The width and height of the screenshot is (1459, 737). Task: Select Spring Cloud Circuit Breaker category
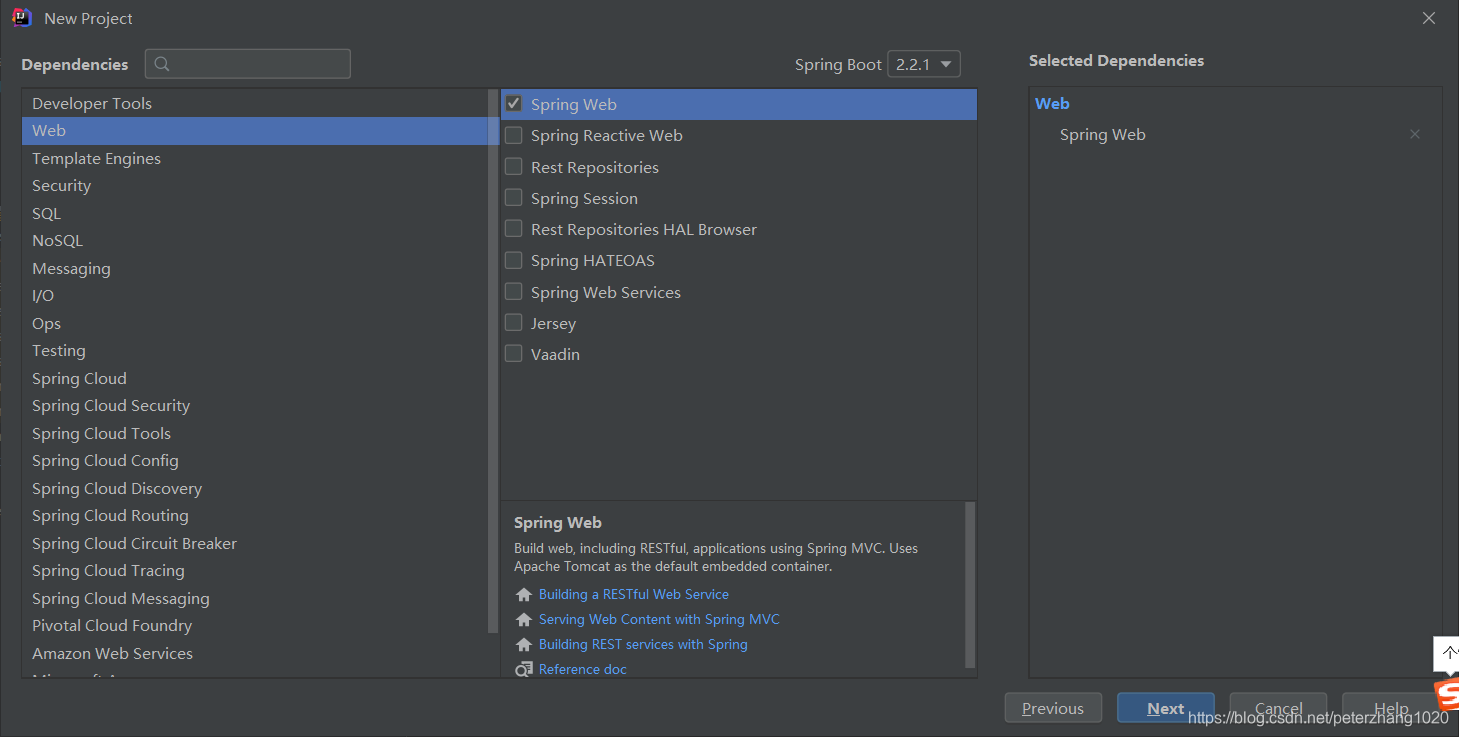[x=255, y=543]
